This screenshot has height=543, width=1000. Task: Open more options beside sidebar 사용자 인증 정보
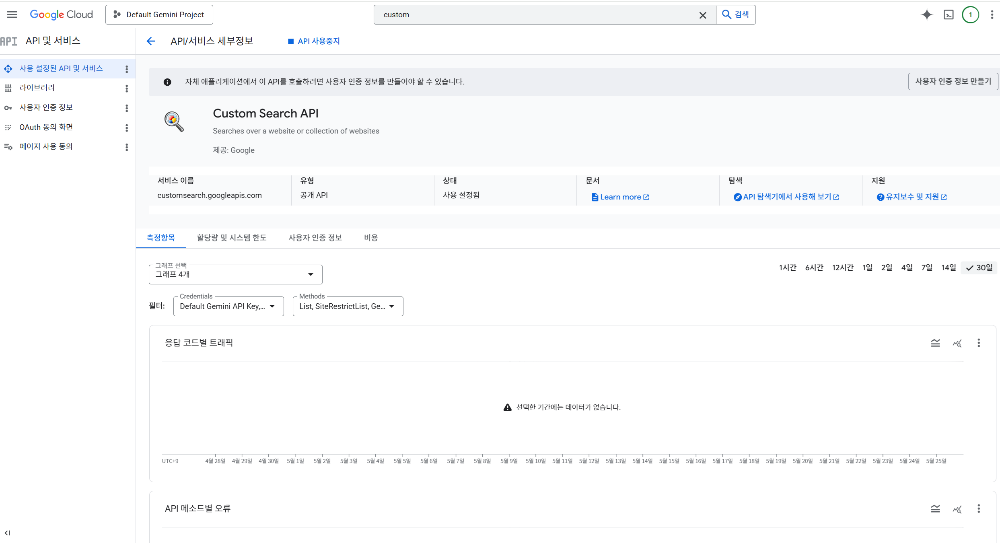point(126,108)
